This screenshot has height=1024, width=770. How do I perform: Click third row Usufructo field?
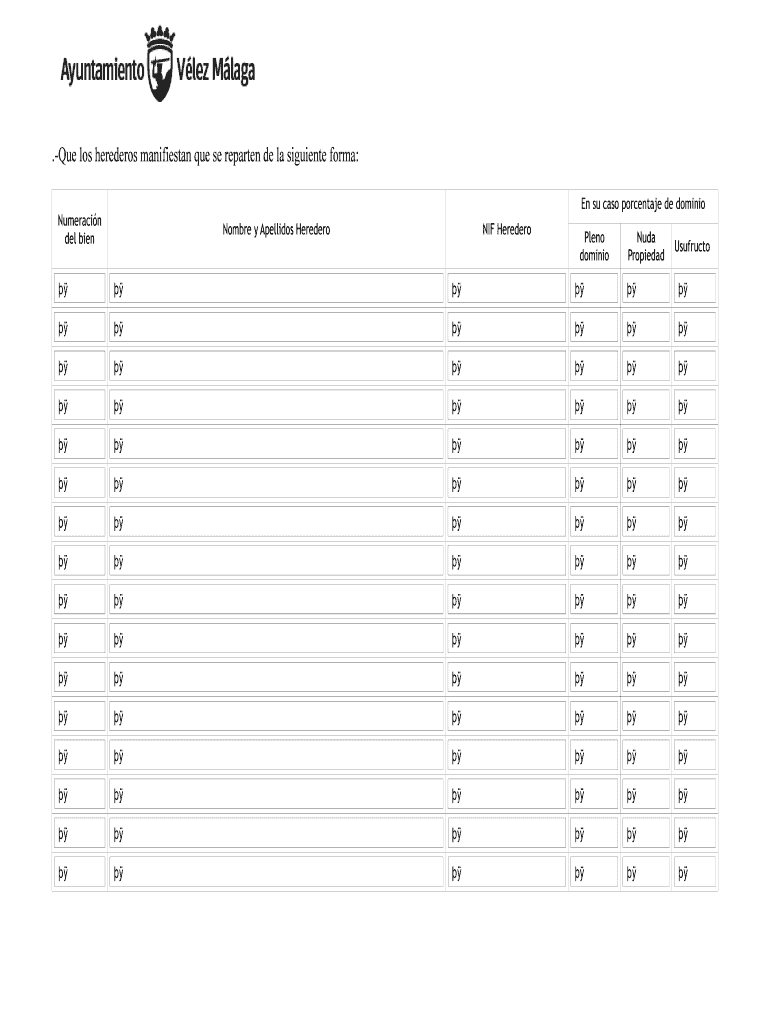point(695,367)
